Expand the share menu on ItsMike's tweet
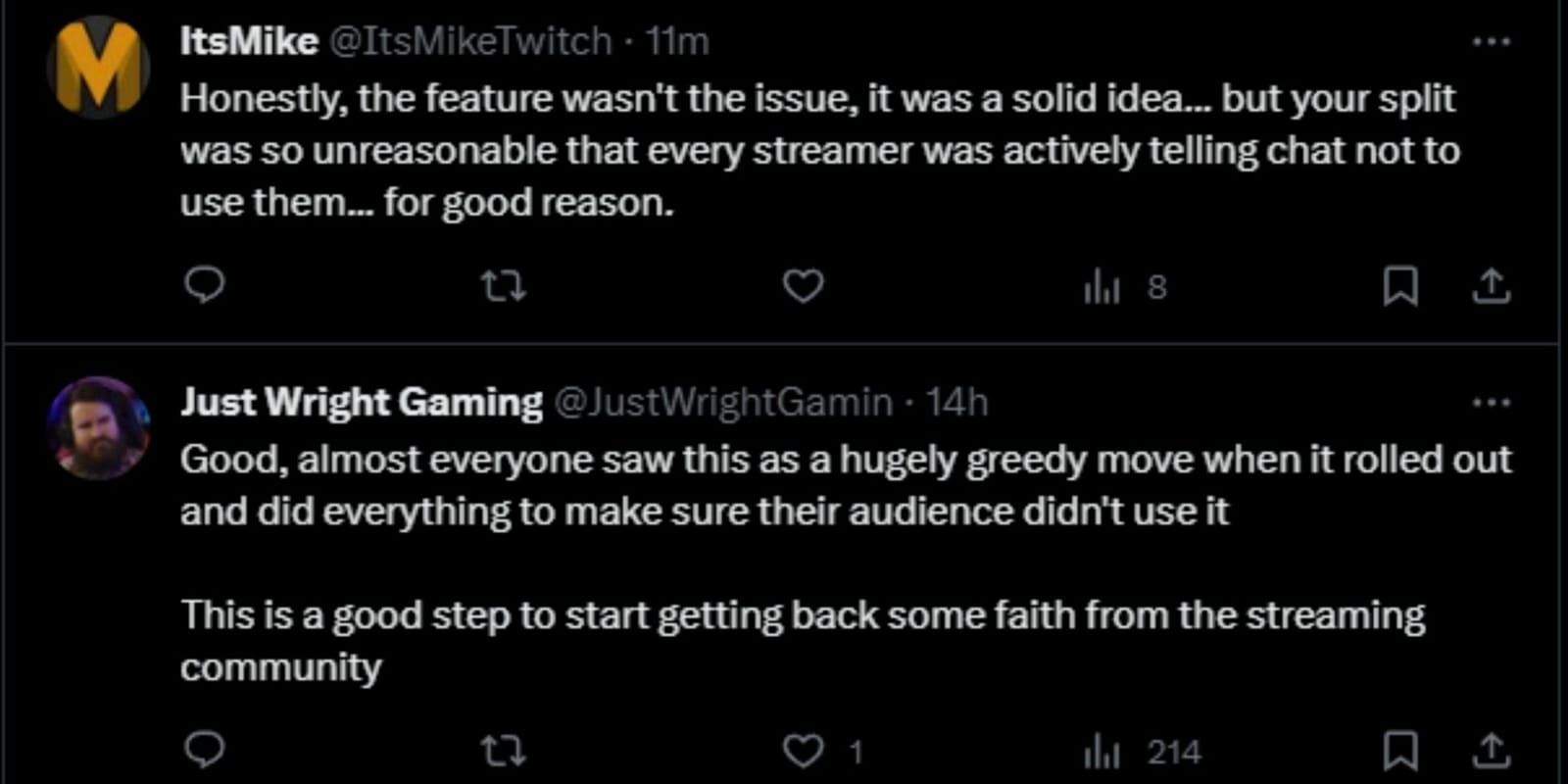Screen dimensions: 1568x784 click(1491, 286)
